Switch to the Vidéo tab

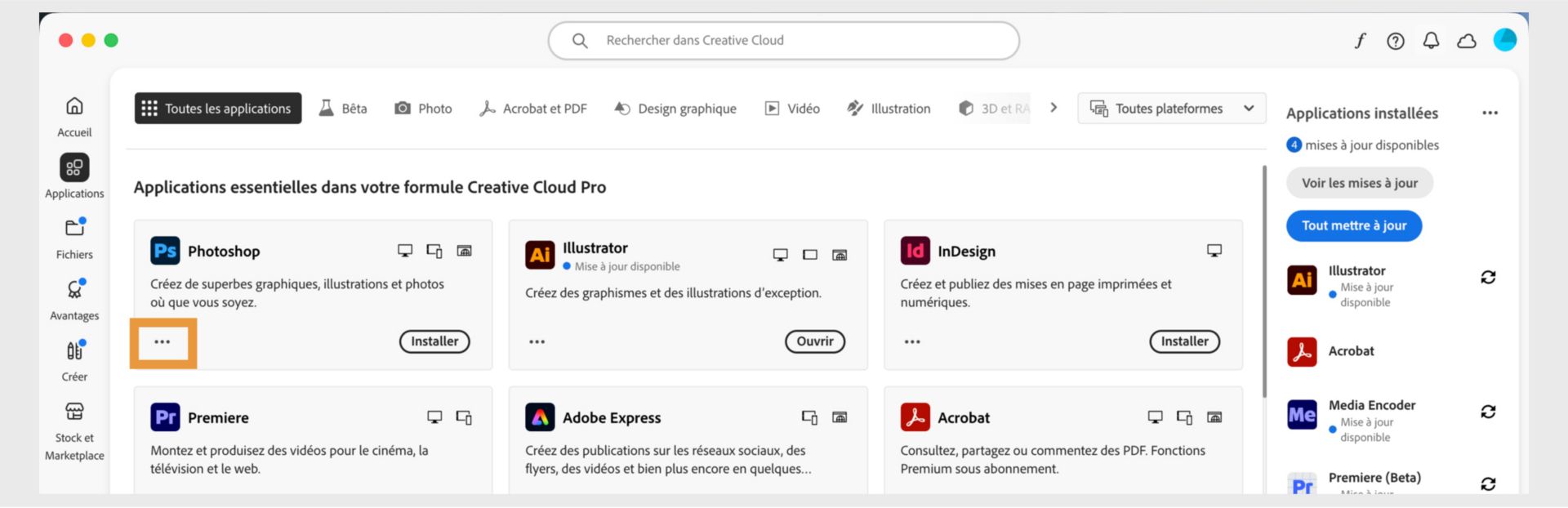point(792,108)
